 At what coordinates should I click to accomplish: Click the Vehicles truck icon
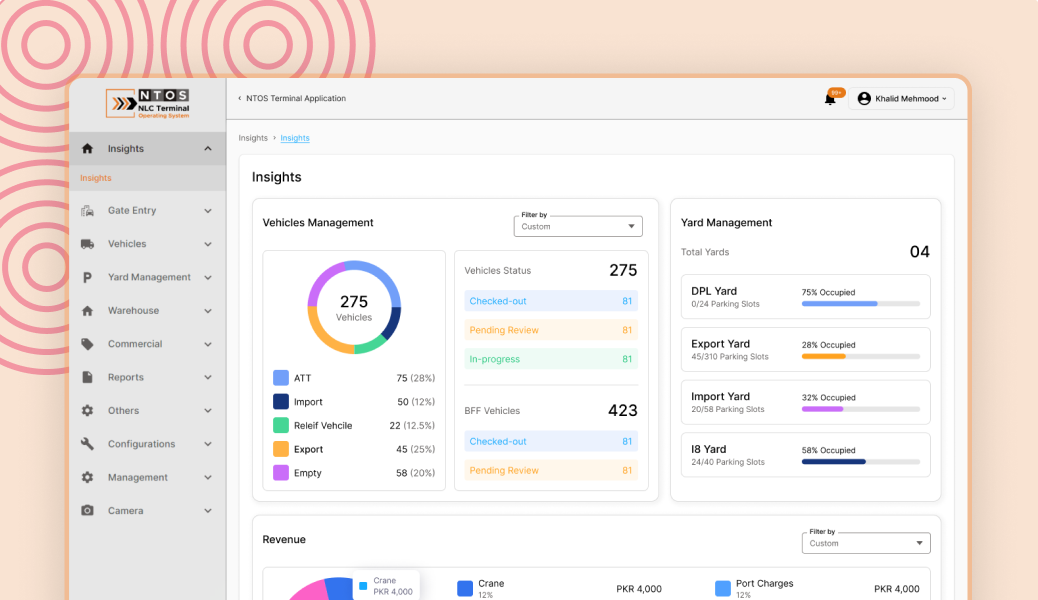pyautogui.click(x=87, y=244)
